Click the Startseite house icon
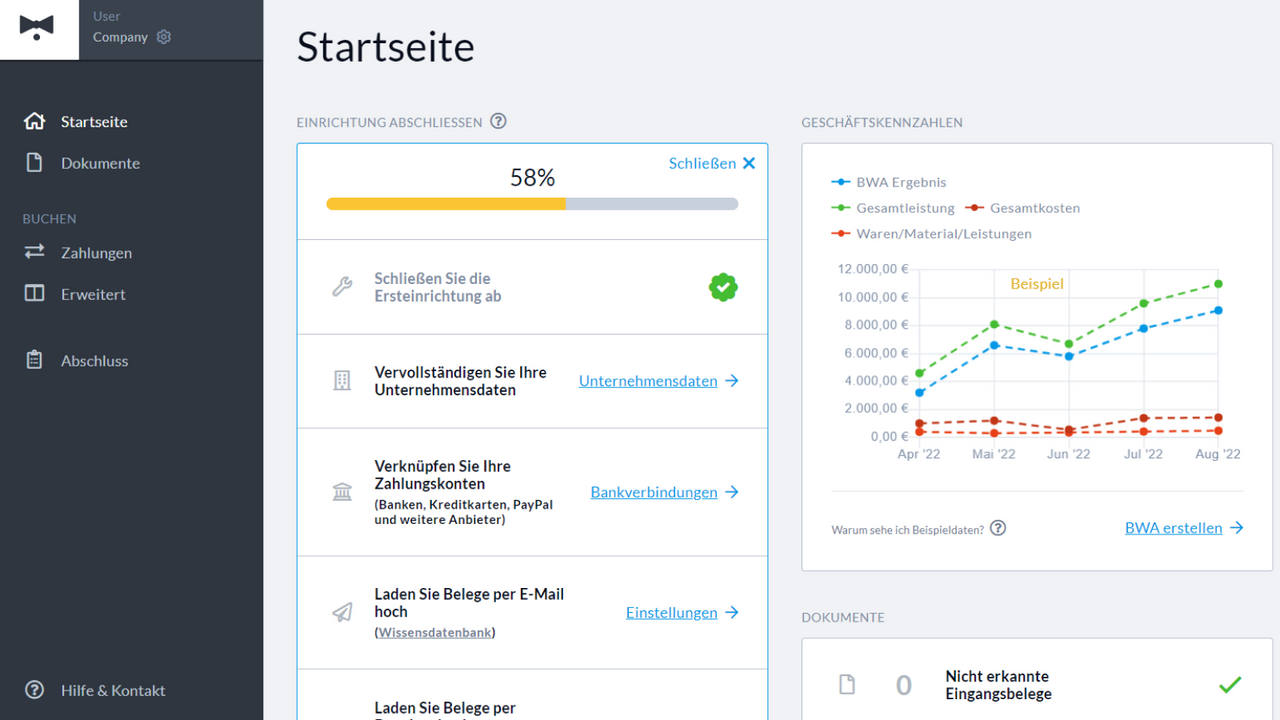Screen dimensions: 1280x720 [35, 122]
